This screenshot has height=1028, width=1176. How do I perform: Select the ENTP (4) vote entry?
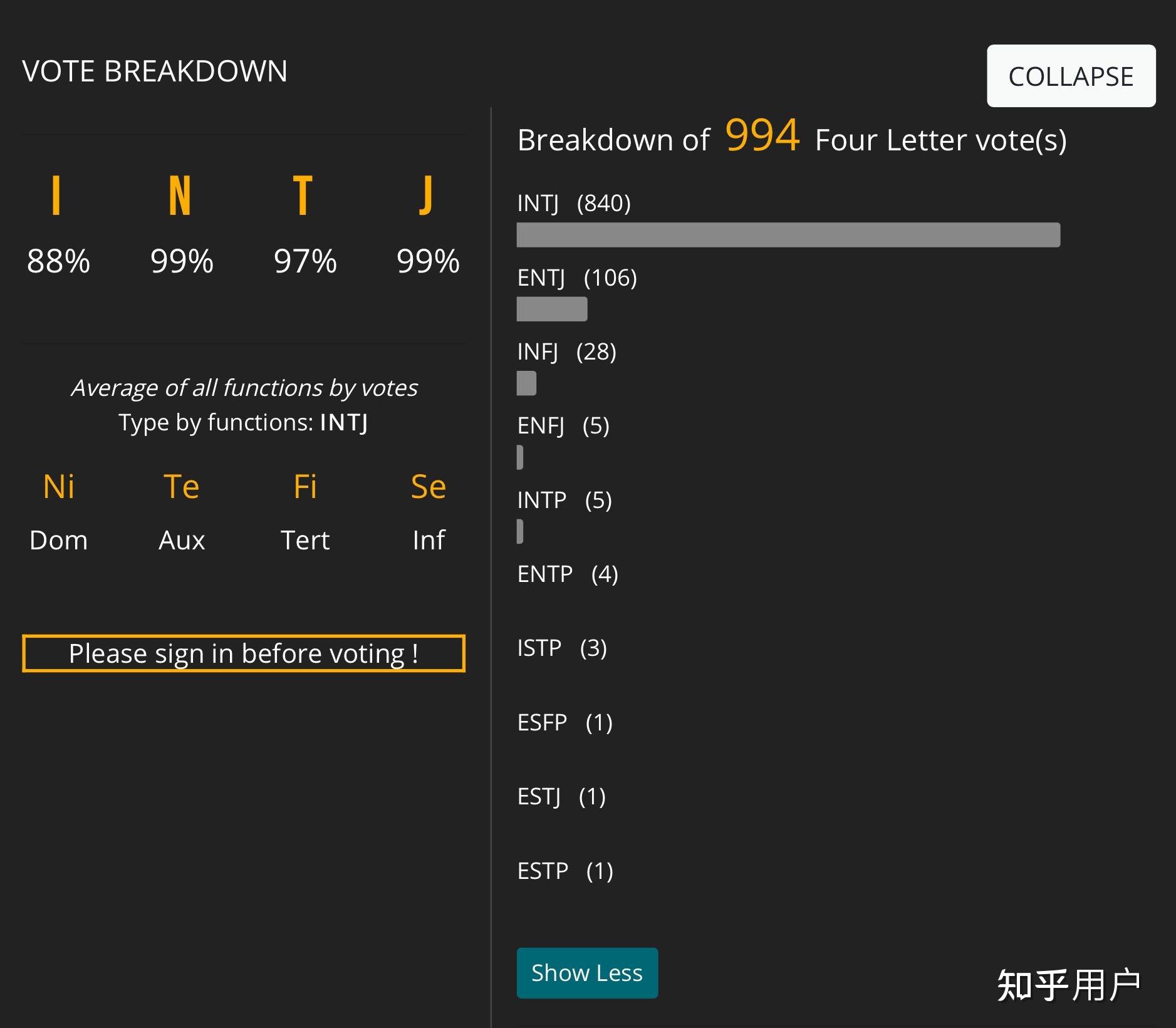click(567, 574)
